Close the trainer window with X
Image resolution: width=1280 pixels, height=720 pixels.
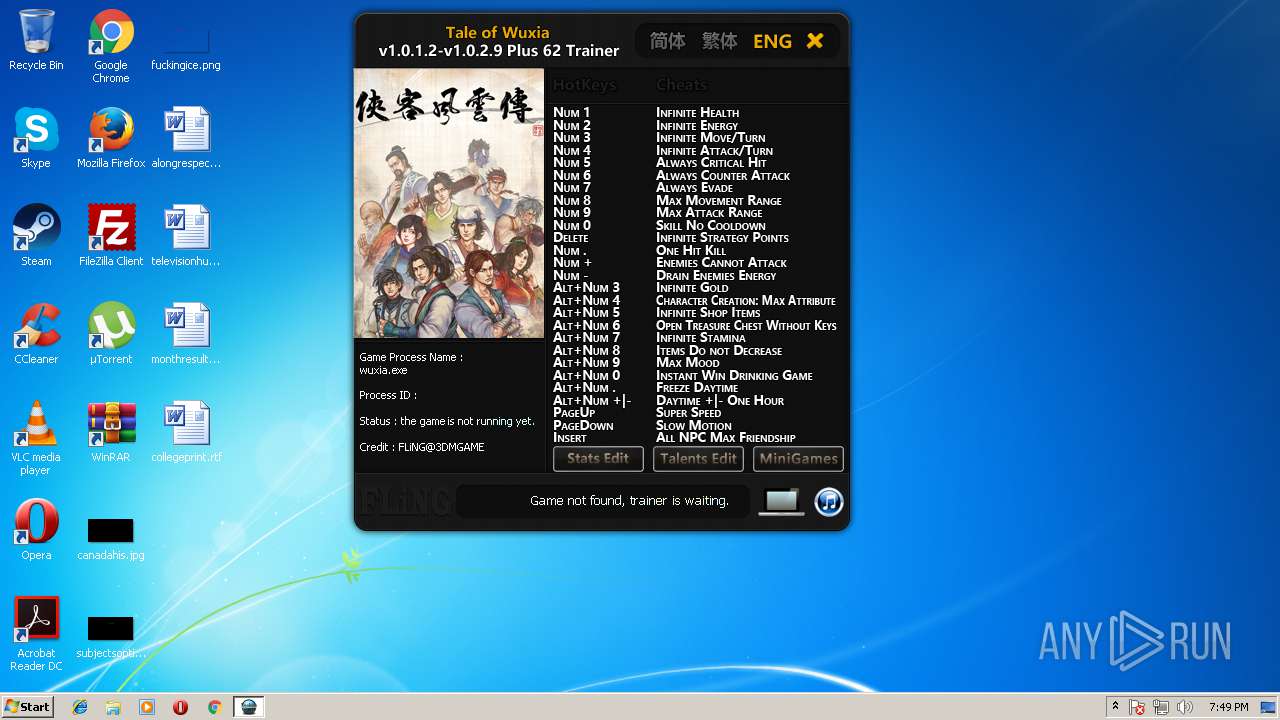(815, 41)
